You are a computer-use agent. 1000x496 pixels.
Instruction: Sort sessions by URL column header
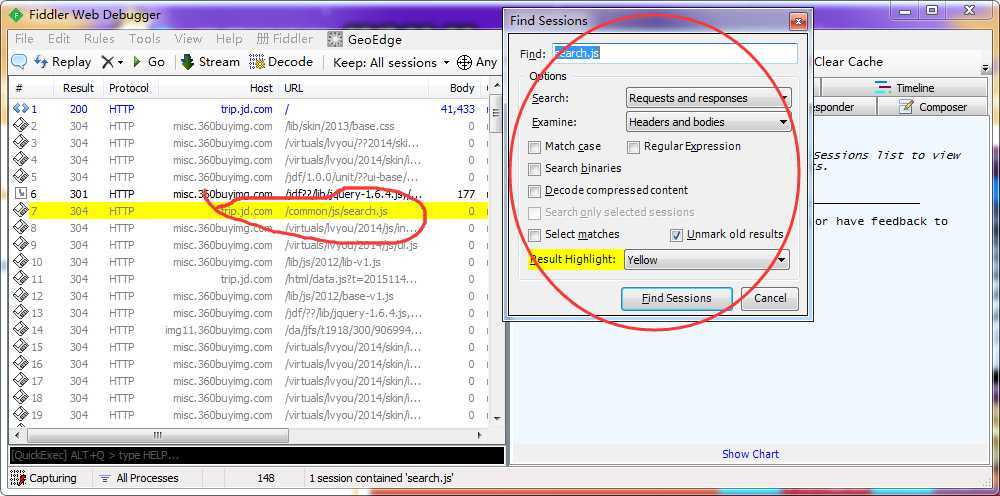354,88
